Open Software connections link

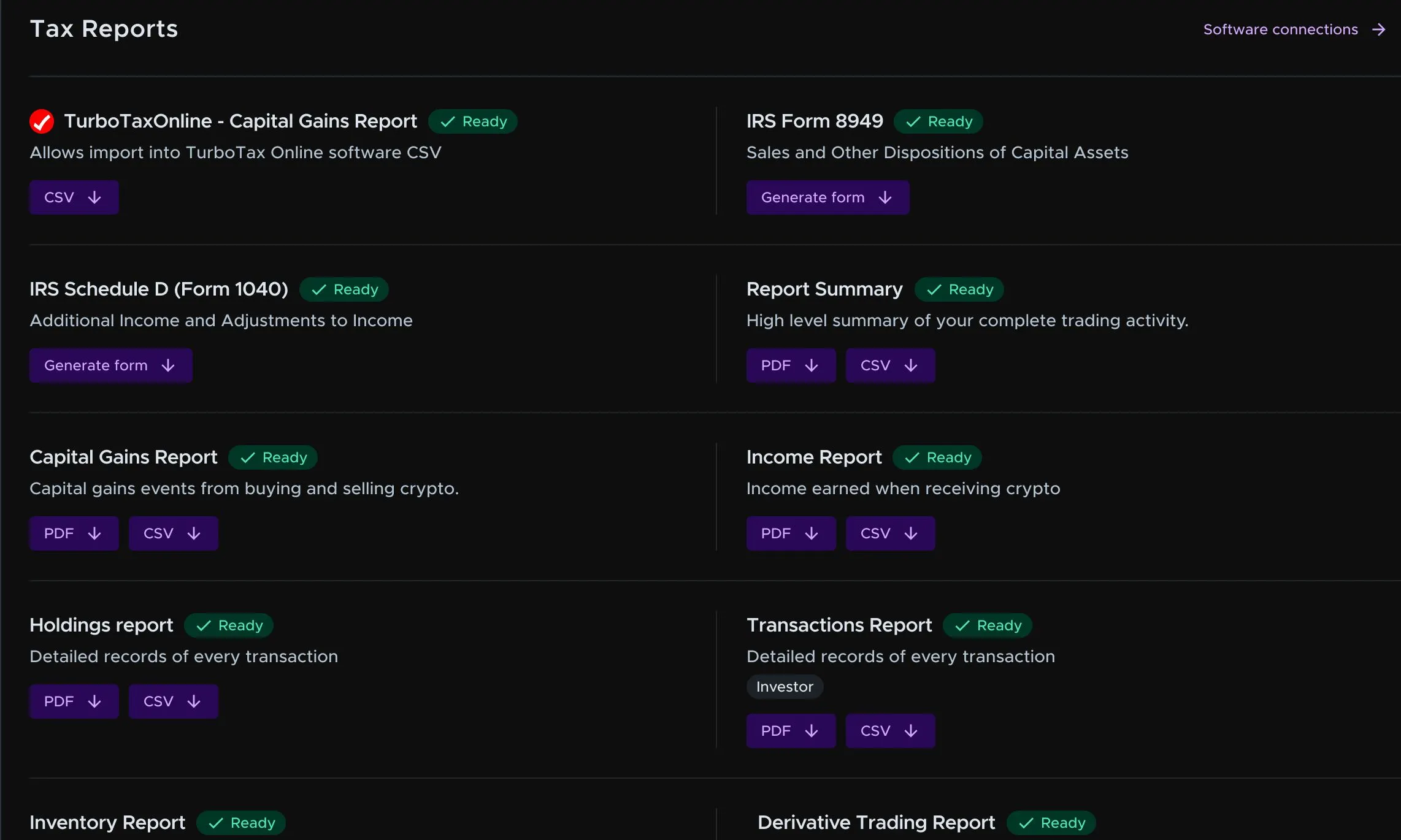(x=1280, y=29)
